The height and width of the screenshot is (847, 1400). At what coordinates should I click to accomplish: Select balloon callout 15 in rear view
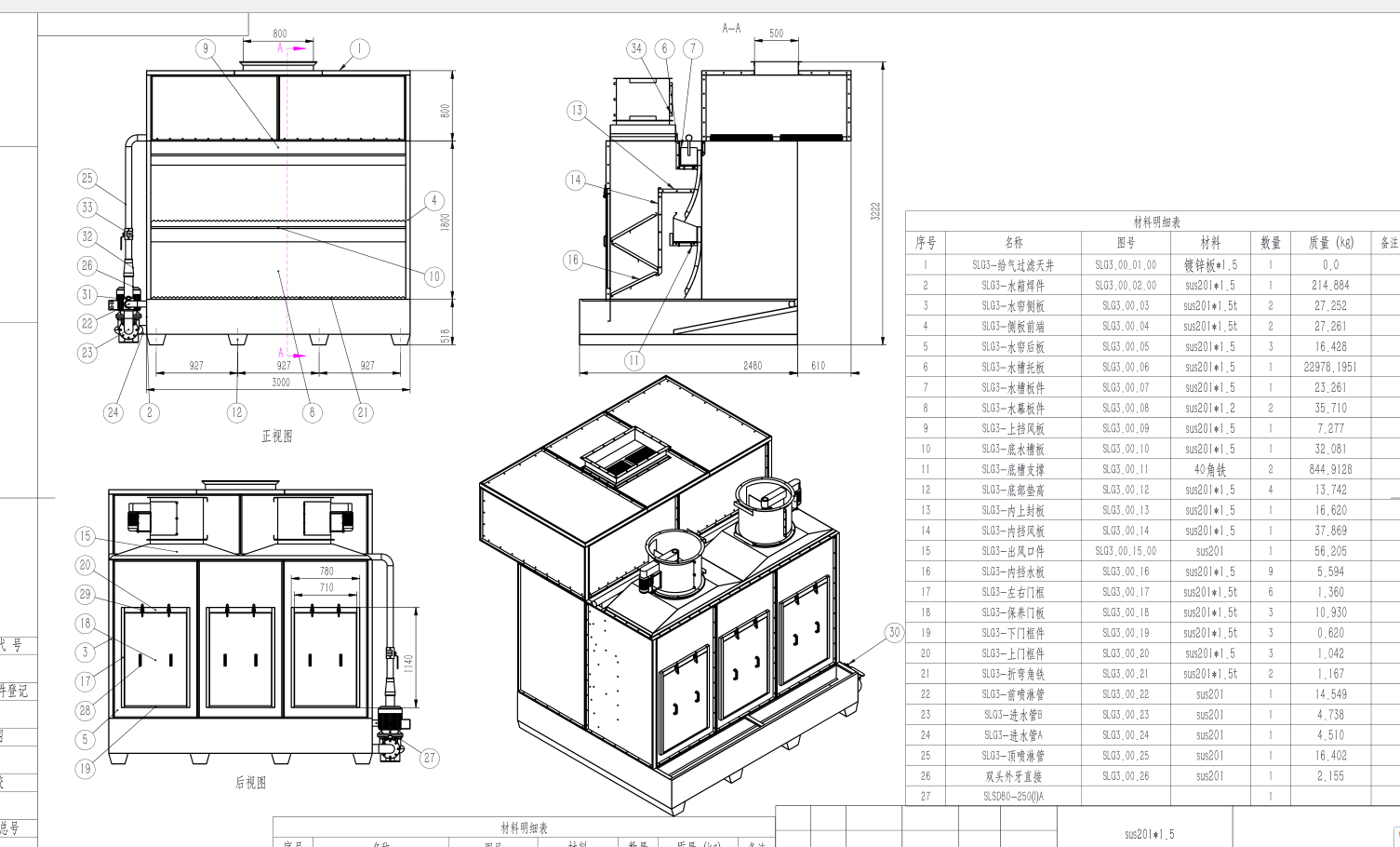85,536
